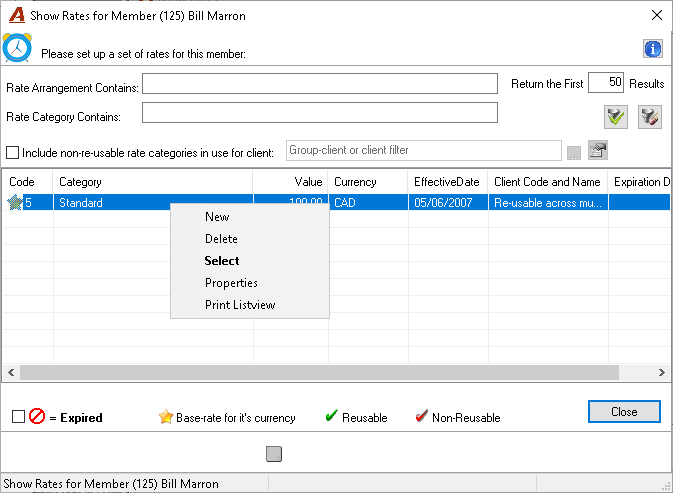Image resolution: width=673 pixels, height=493 pixels.
Task: Sort by the Category column header
Action: click(x=153, y=181)
